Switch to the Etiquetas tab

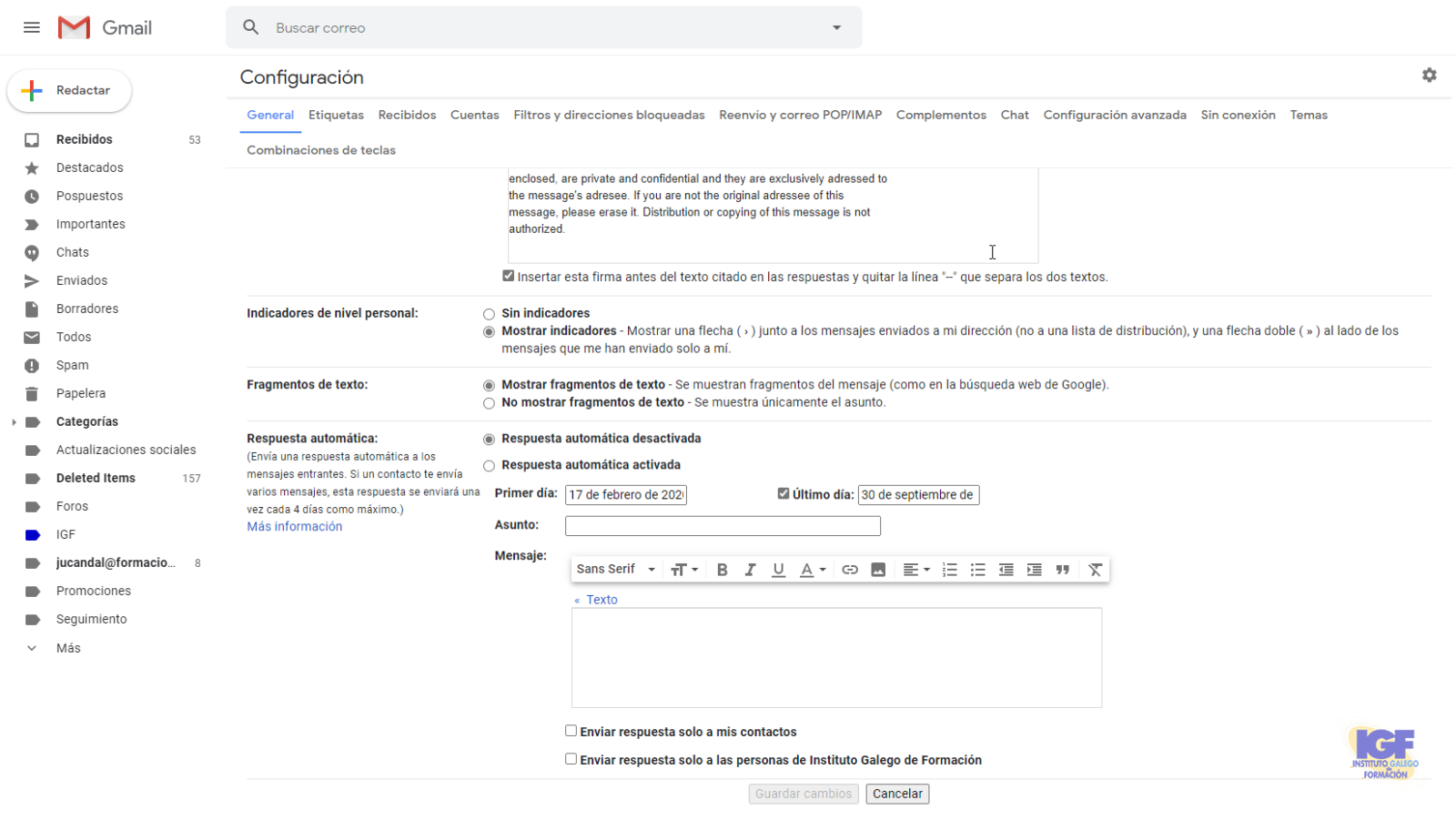point(336,115)
